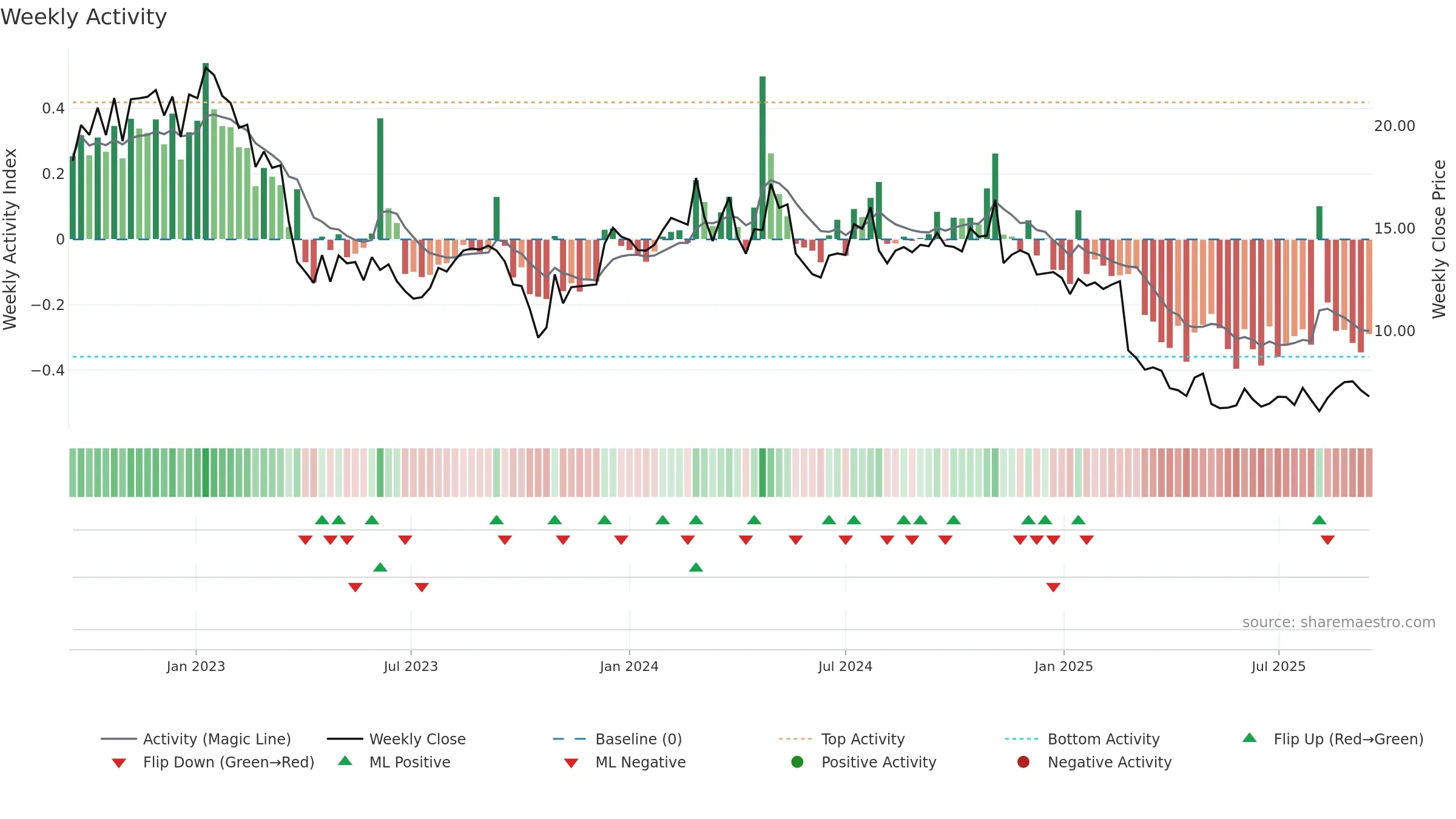Viewport: 1456px width, 819px height.
Task: Click the Jan 2025 x-axis label
Action: click(1063, 666)
